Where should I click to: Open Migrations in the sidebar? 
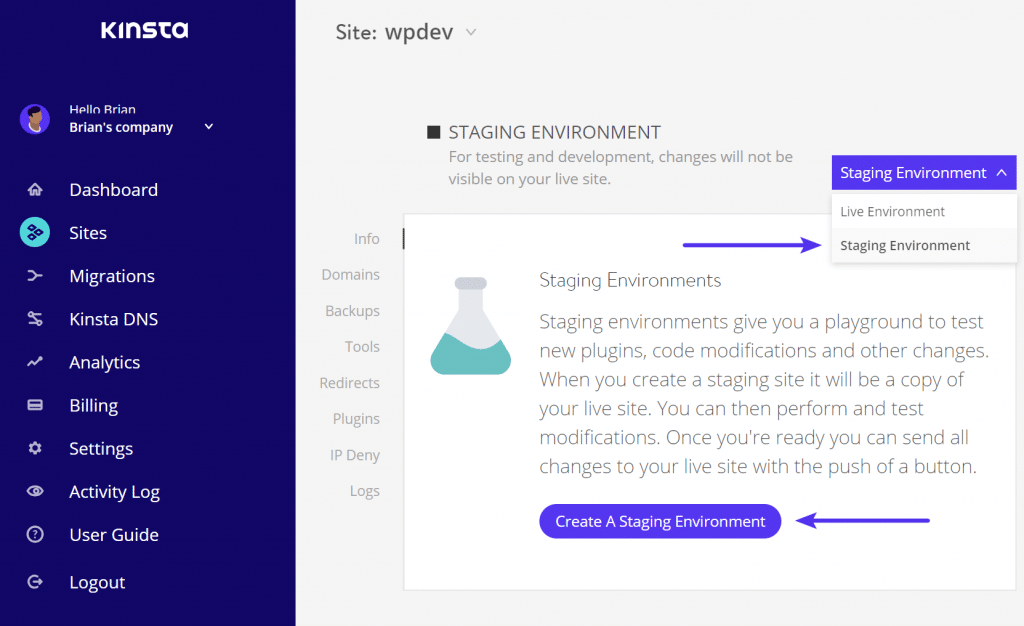112,276
